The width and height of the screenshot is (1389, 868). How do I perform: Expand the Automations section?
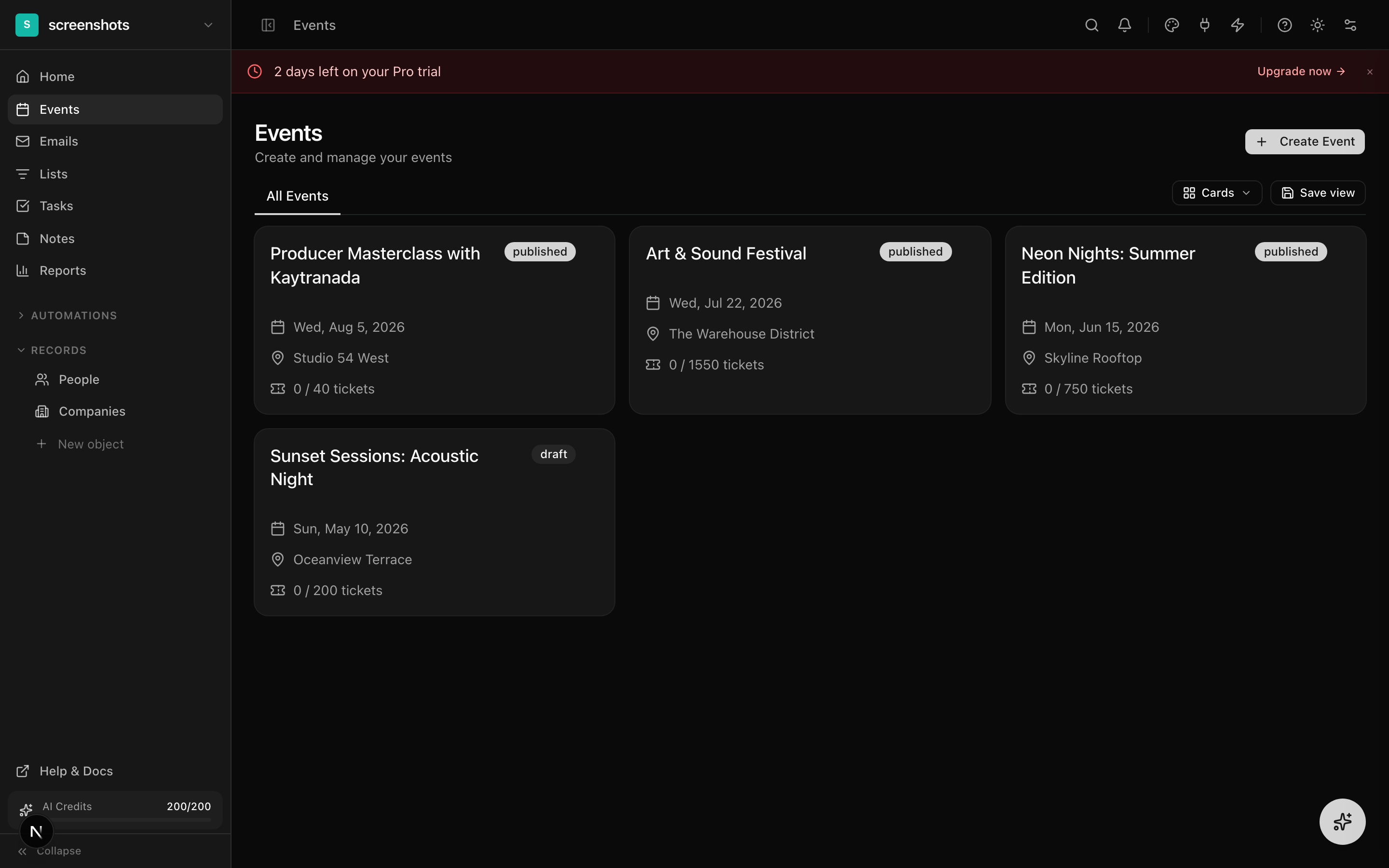pos(67,315)
